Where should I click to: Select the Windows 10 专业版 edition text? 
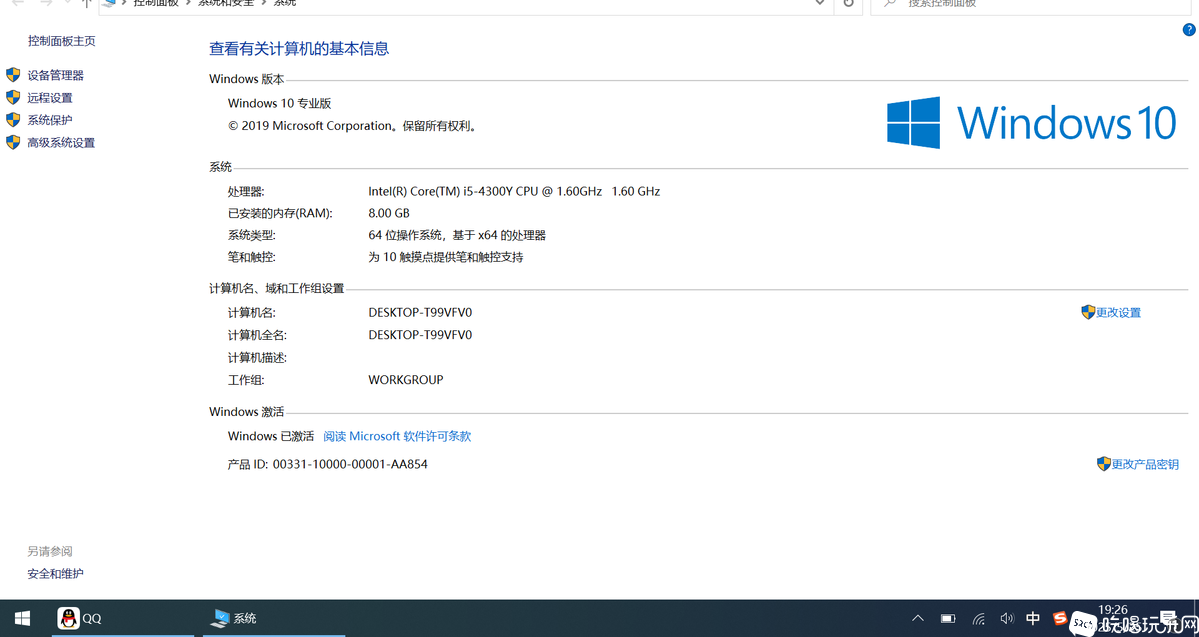pyautogui.click(x=279, y=103)
